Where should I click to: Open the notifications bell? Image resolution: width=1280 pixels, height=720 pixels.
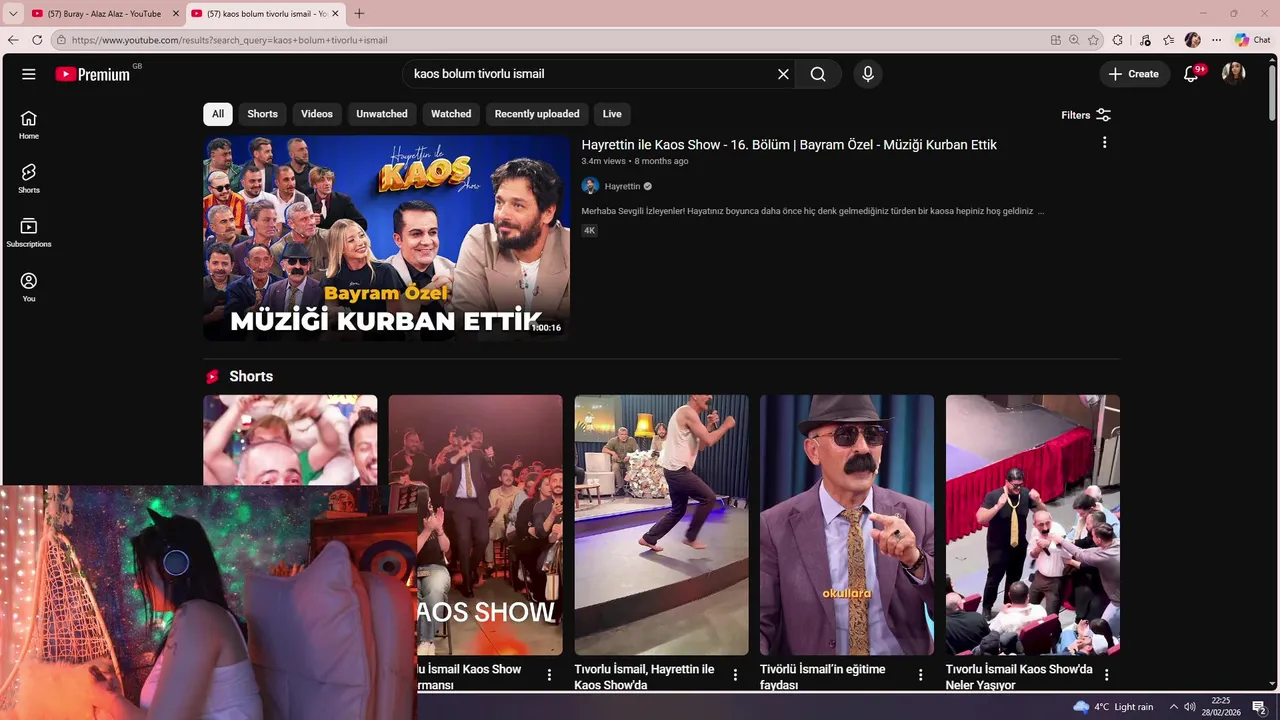click(1191, 74)
